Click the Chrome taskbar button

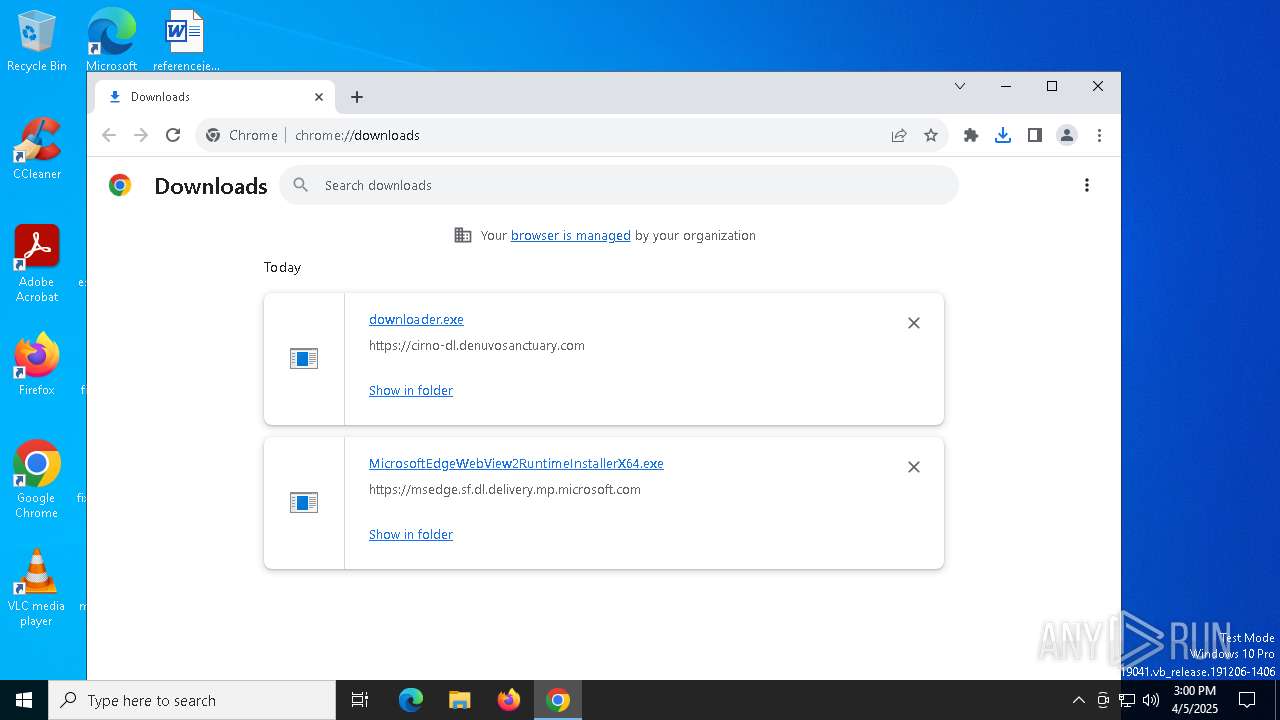558,700
